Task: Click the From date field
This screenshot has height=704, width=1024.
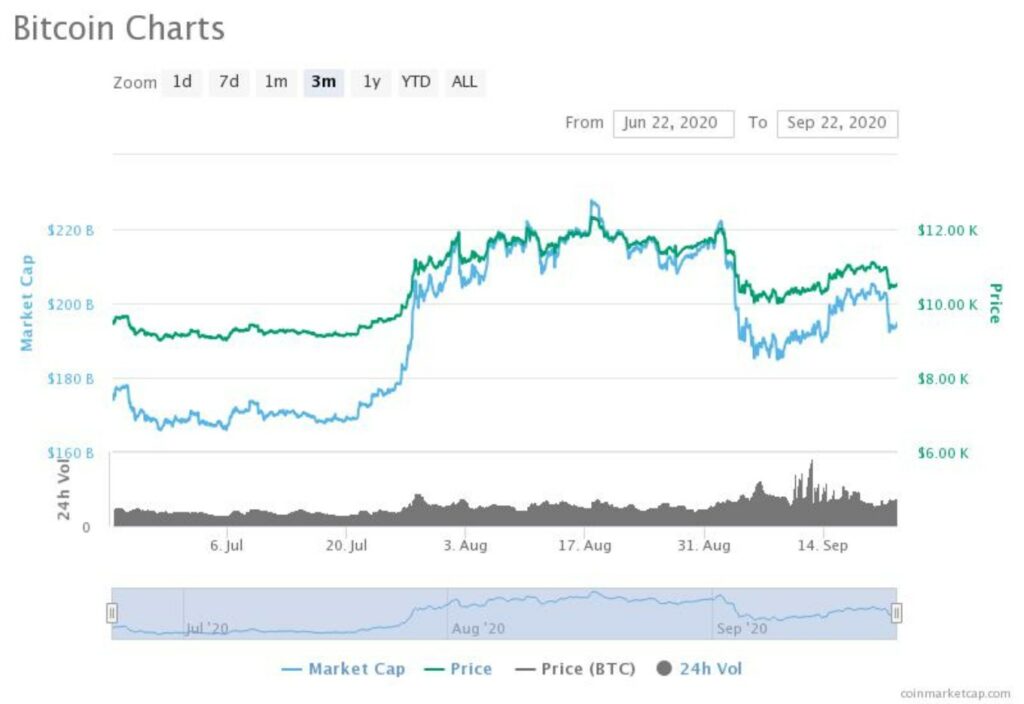Action: pyautogui.click(x=673, y=123)
